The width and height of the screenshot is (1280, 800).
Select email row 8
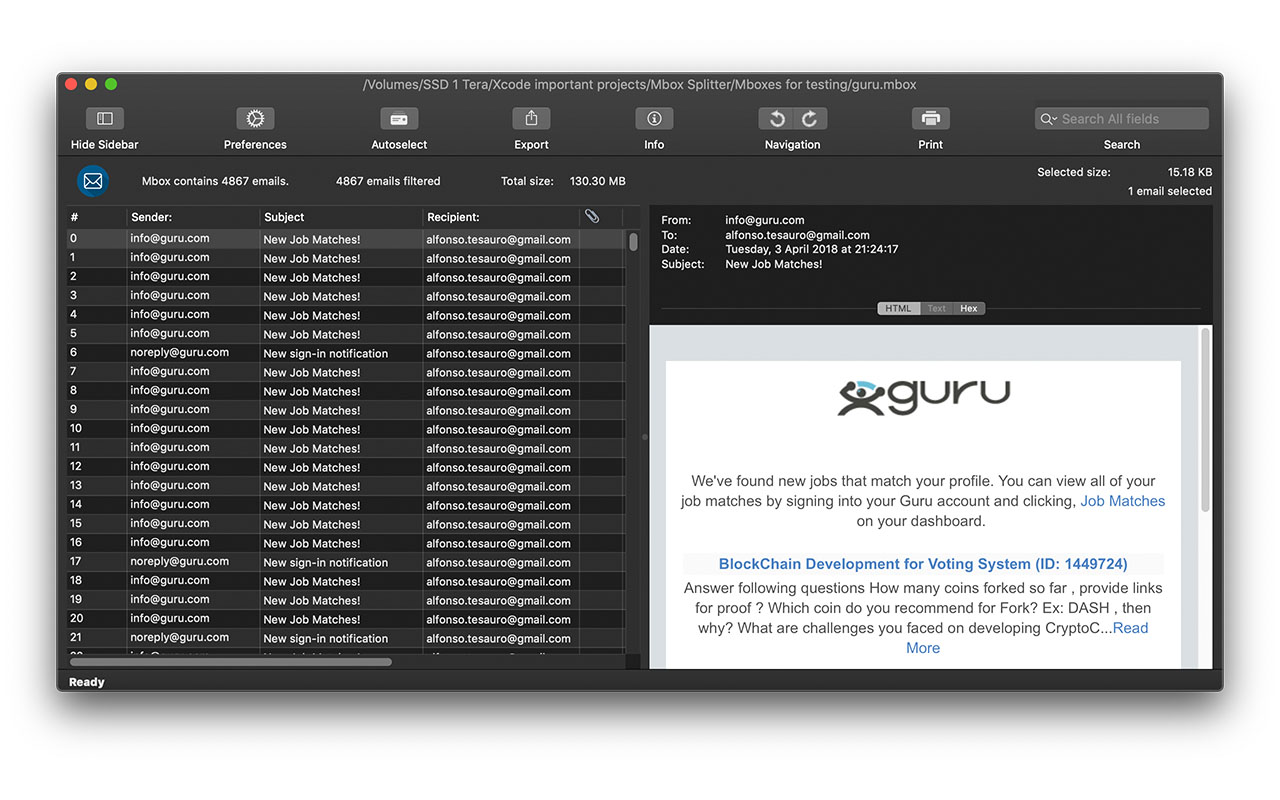(x=346, y=391)
